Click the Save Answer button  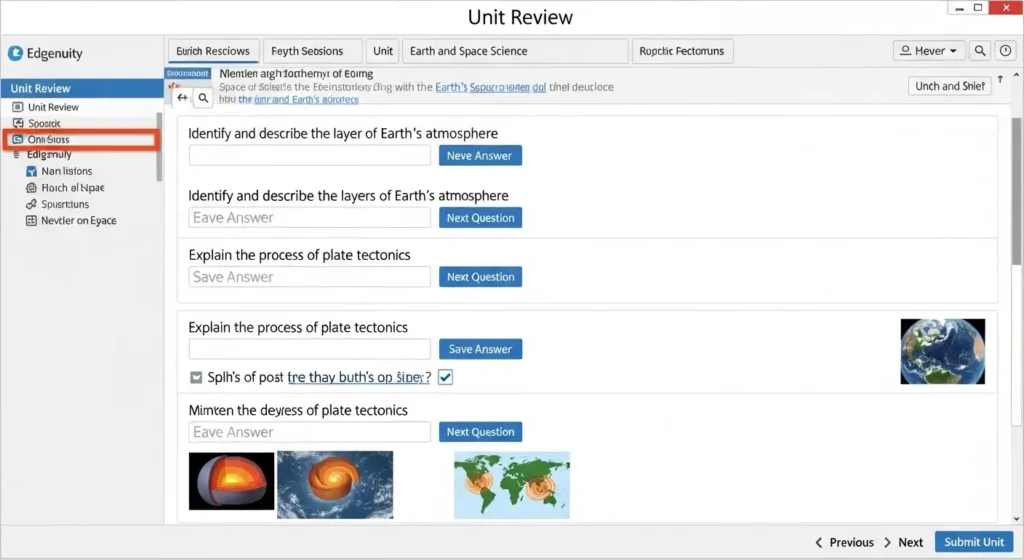(480, 349)
